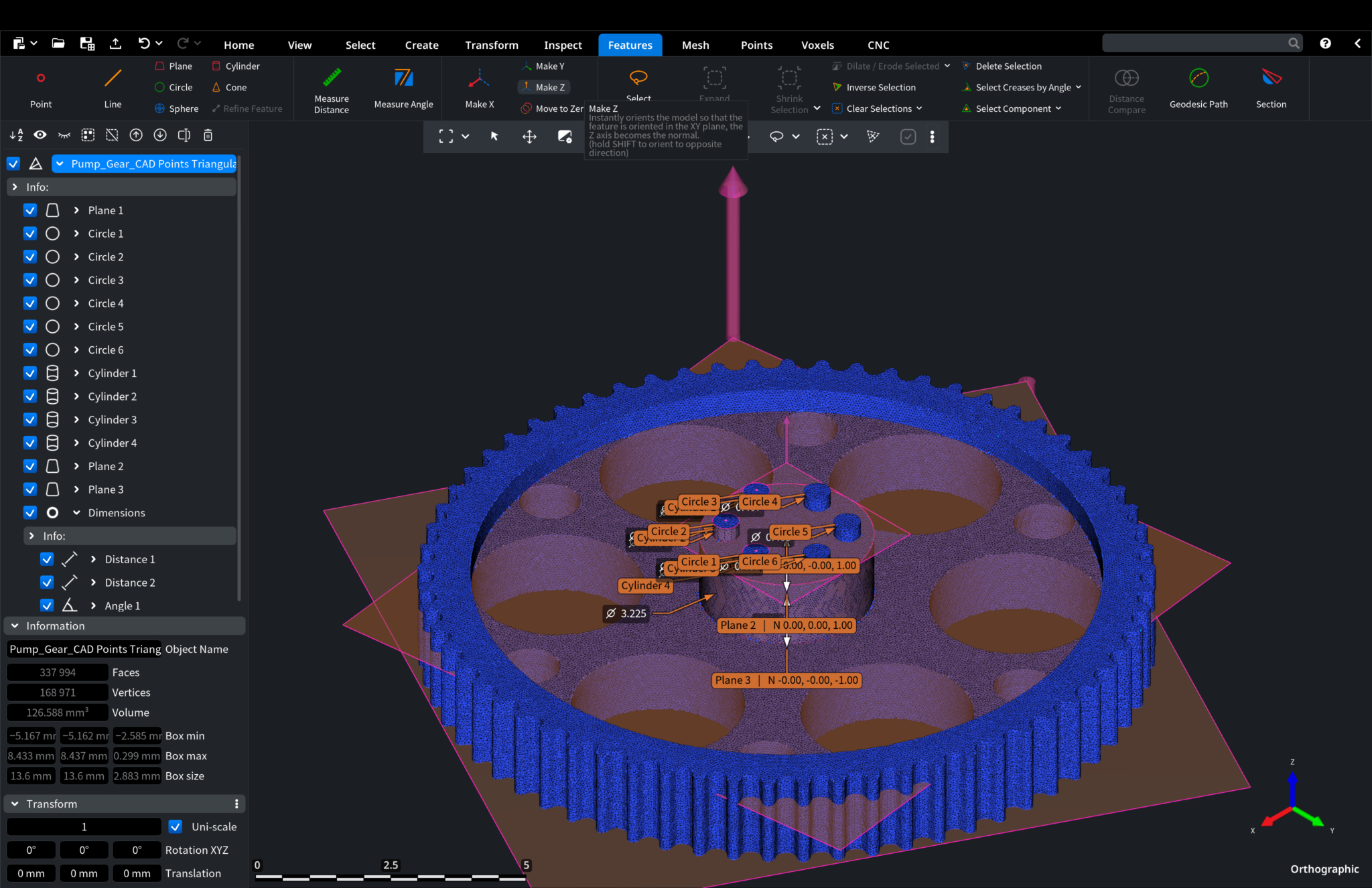
Task: Activate the Distance Compare tool
Action: 1126,88
